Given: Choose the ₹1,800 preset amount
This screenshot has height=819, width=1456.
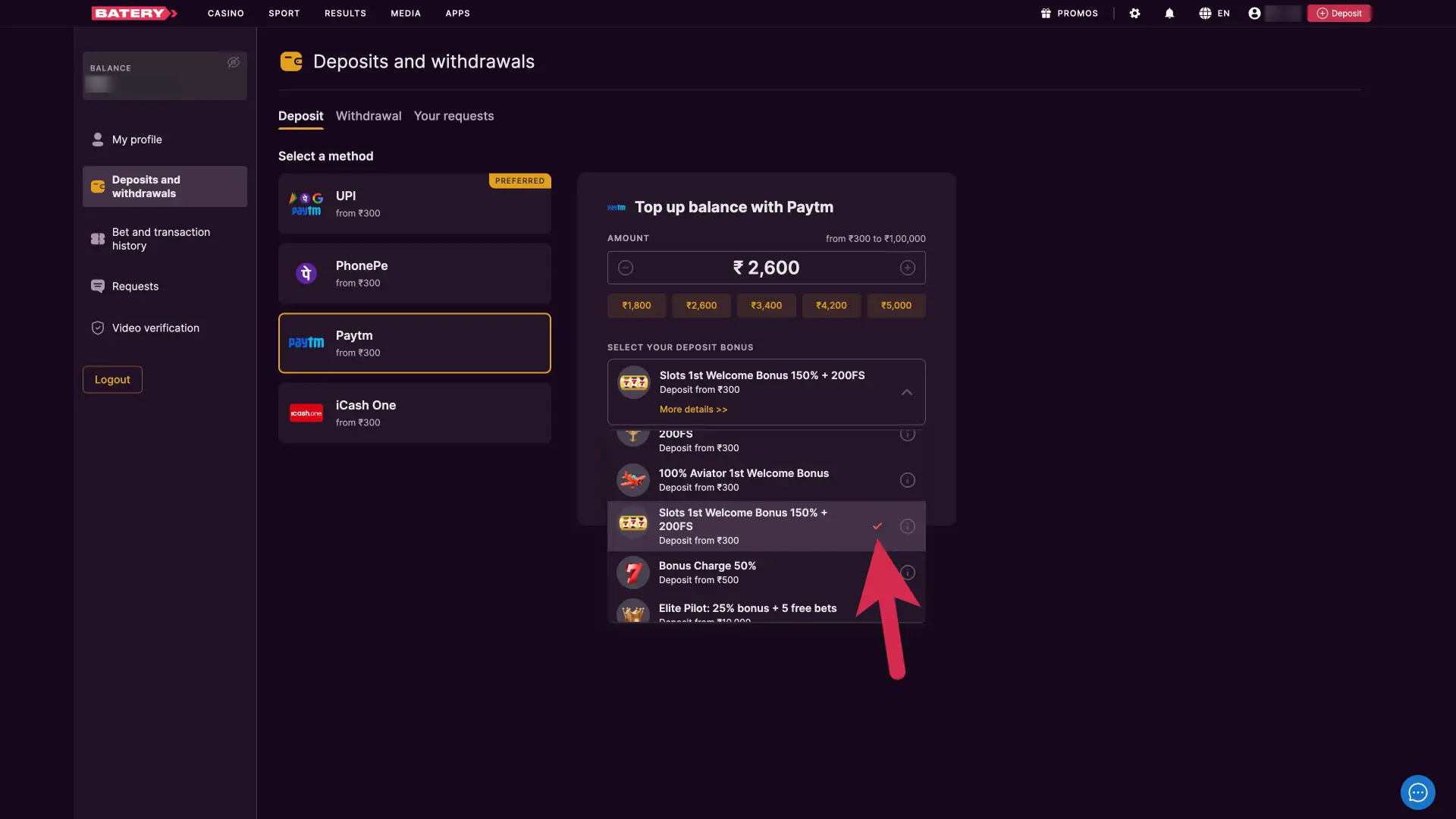Looking at the screenshot, I should [x=637, y=306].
